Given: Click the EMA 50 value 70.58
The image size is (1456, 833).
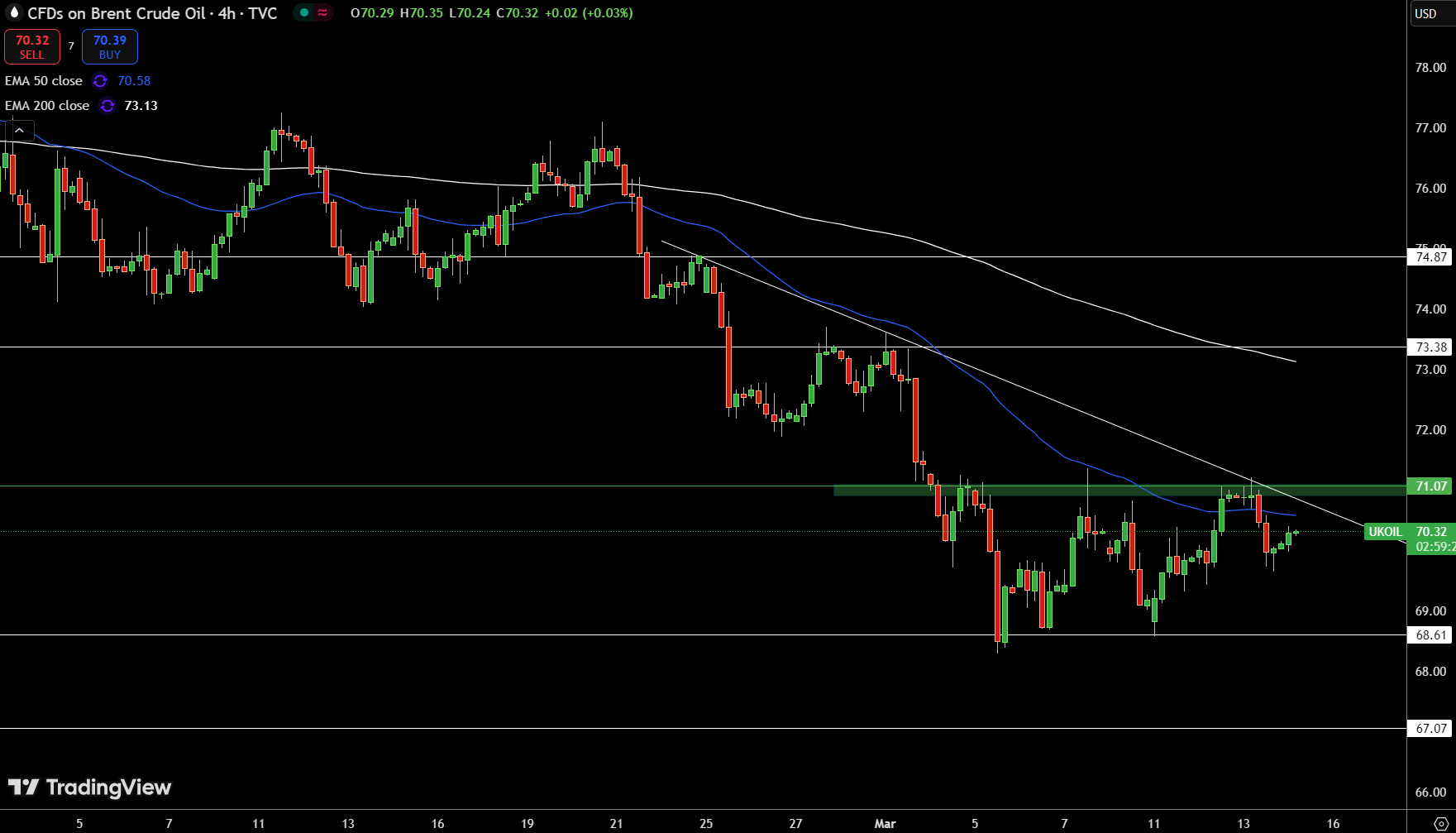Looking at the screenshot, I should [x=134, y=81].
